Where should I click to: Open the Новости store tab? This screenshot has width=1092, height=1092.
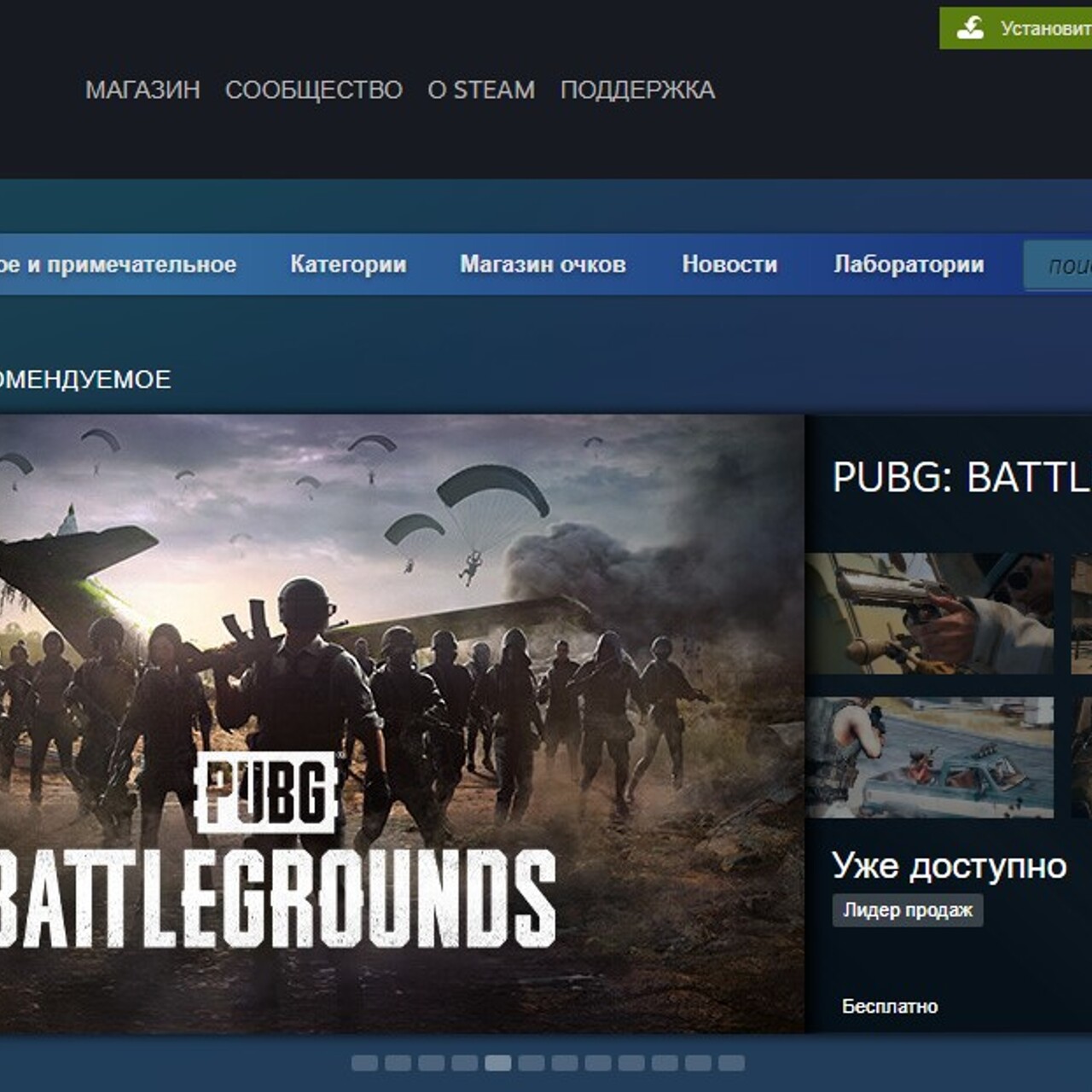point(729,264)
